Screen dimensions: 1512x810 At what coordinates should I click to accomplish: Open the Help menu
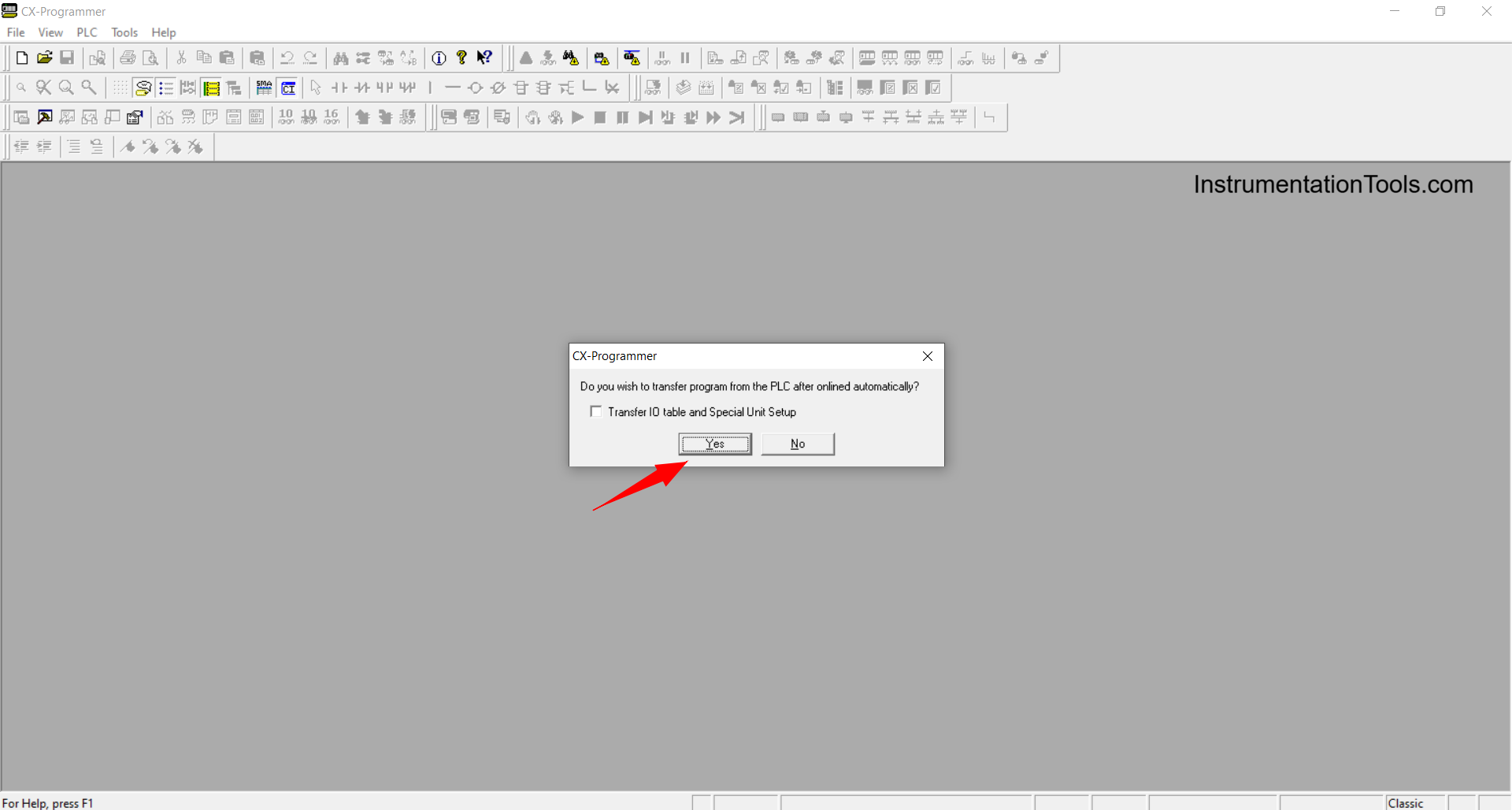tap(164, 32)
